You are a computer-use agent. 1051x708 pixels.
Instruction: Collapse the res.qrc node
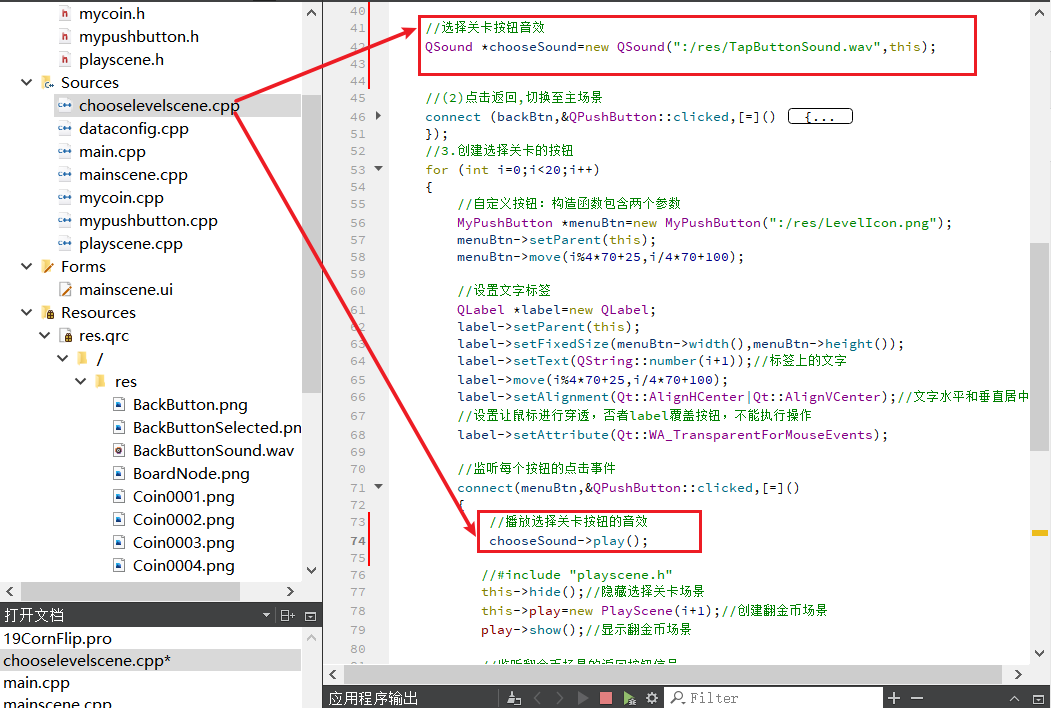(44, 335)
